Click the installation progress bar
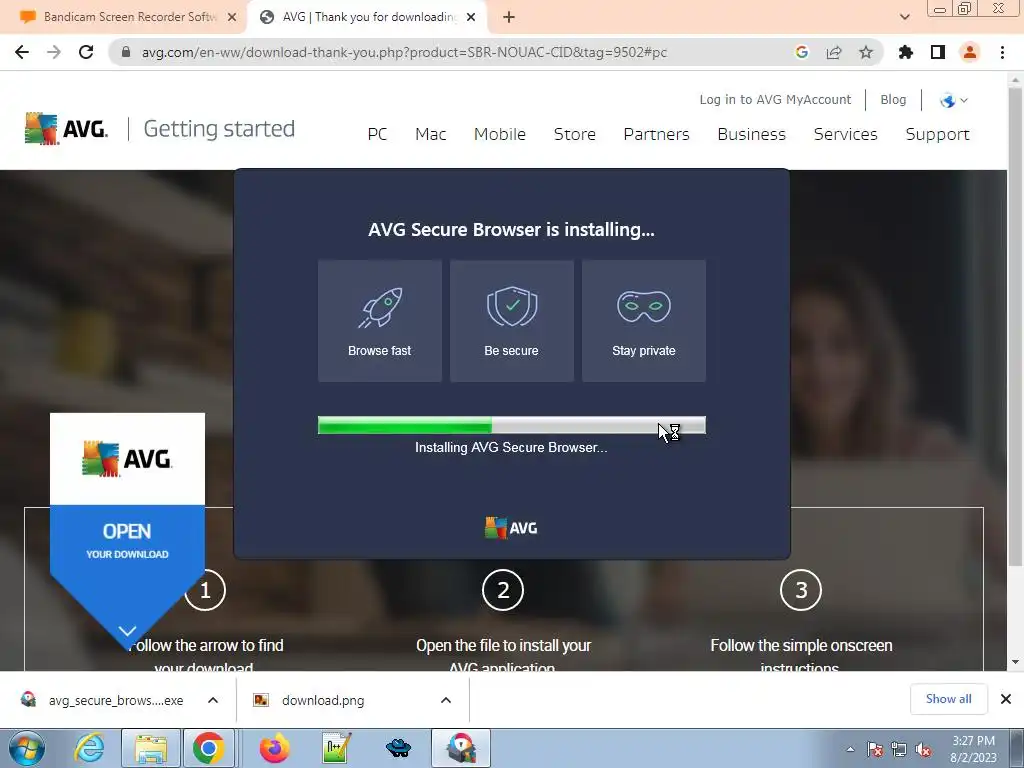Image resolution: width=1024 pixels, height=768 pixels. [511, 425]
